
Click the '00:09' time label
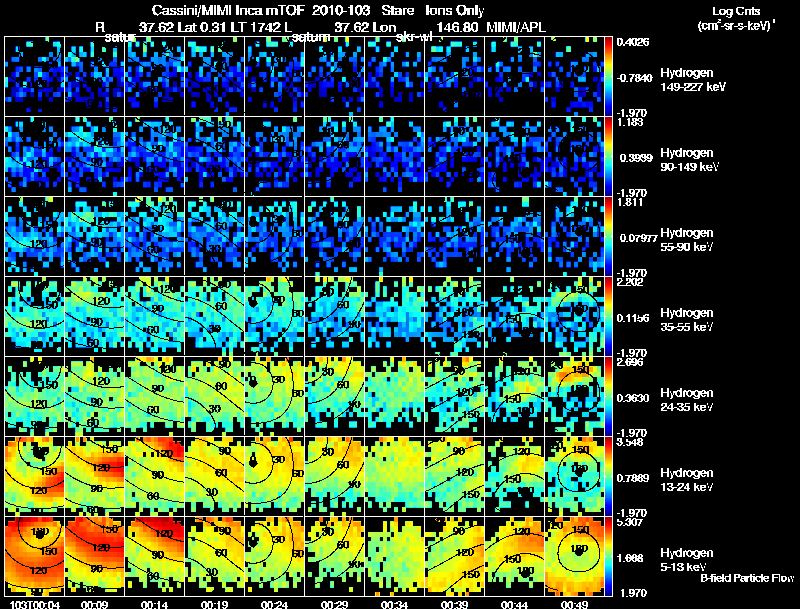pyautogui.click(x=94, y=604)
